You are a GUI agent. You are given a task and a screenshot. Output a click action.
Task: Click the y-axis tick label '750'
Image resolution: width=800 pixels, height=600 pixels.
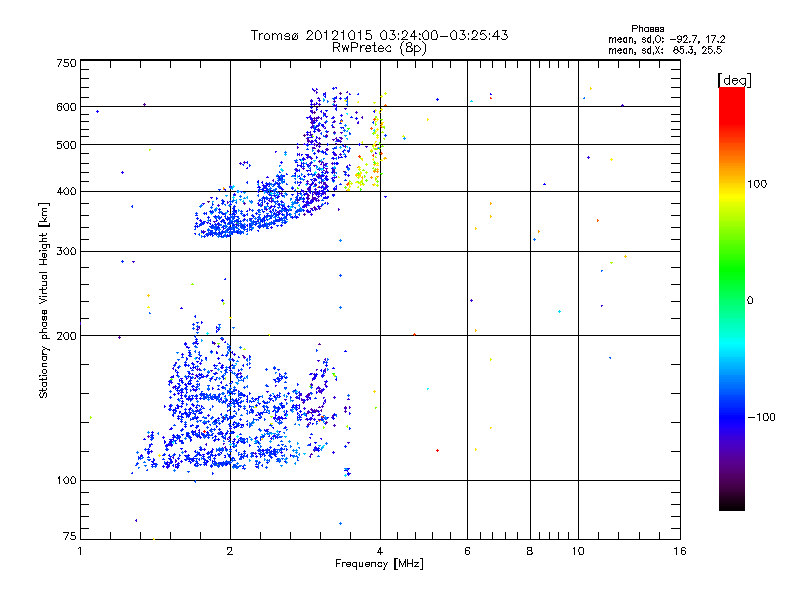(66, 63)
